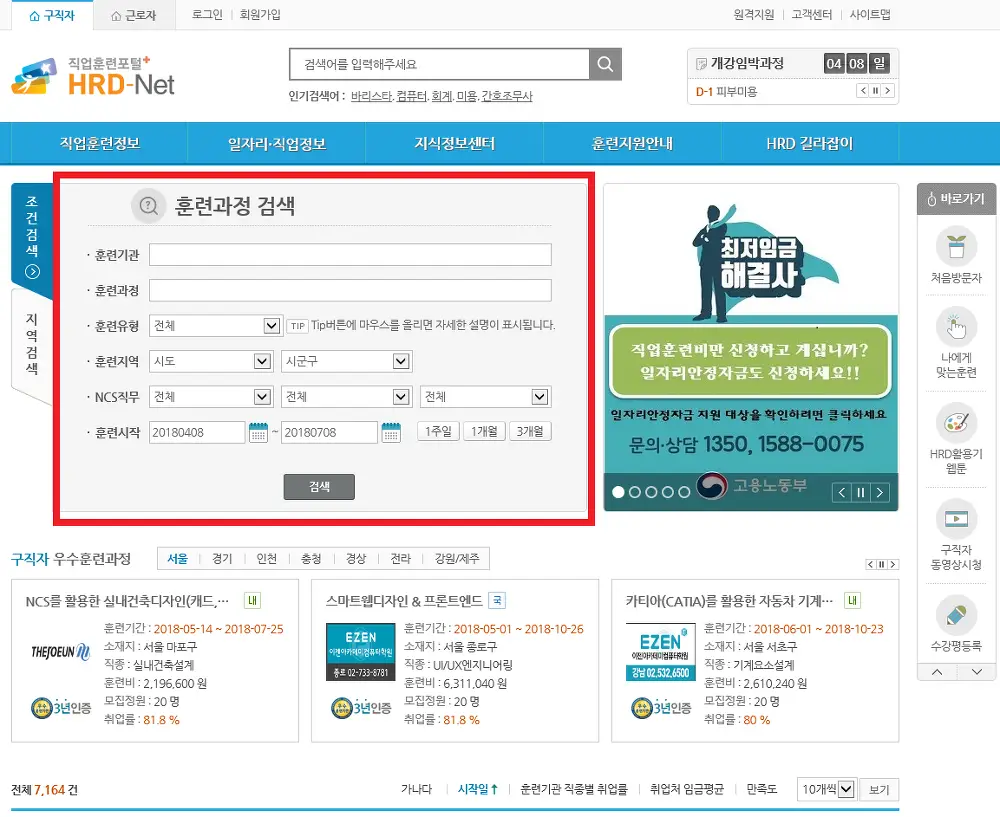
Task: Show previous 우수훈련과정 cards
Action: (871, 564)
